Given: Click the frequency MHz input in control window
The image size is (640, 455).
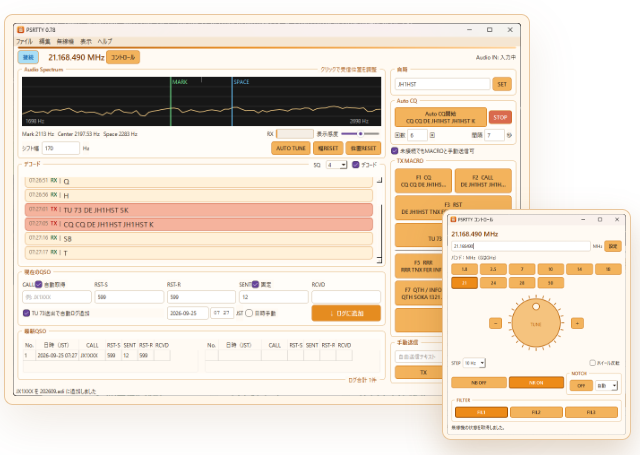Looking at the screenshot, I should 520,246.
